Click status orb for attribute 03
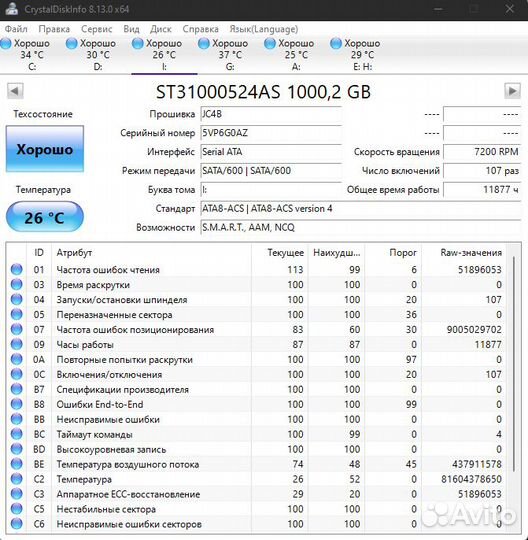 [x=16, y=284]
